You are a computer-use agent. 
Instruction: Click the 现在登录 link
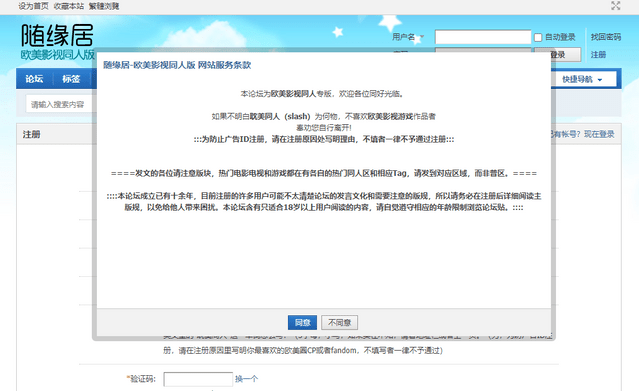click(599, 134)
